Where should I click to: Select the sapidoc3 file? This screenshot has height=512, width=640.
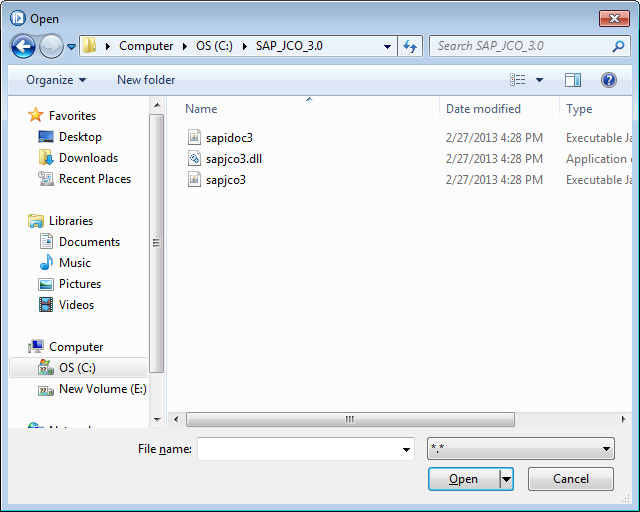[229, 138]
